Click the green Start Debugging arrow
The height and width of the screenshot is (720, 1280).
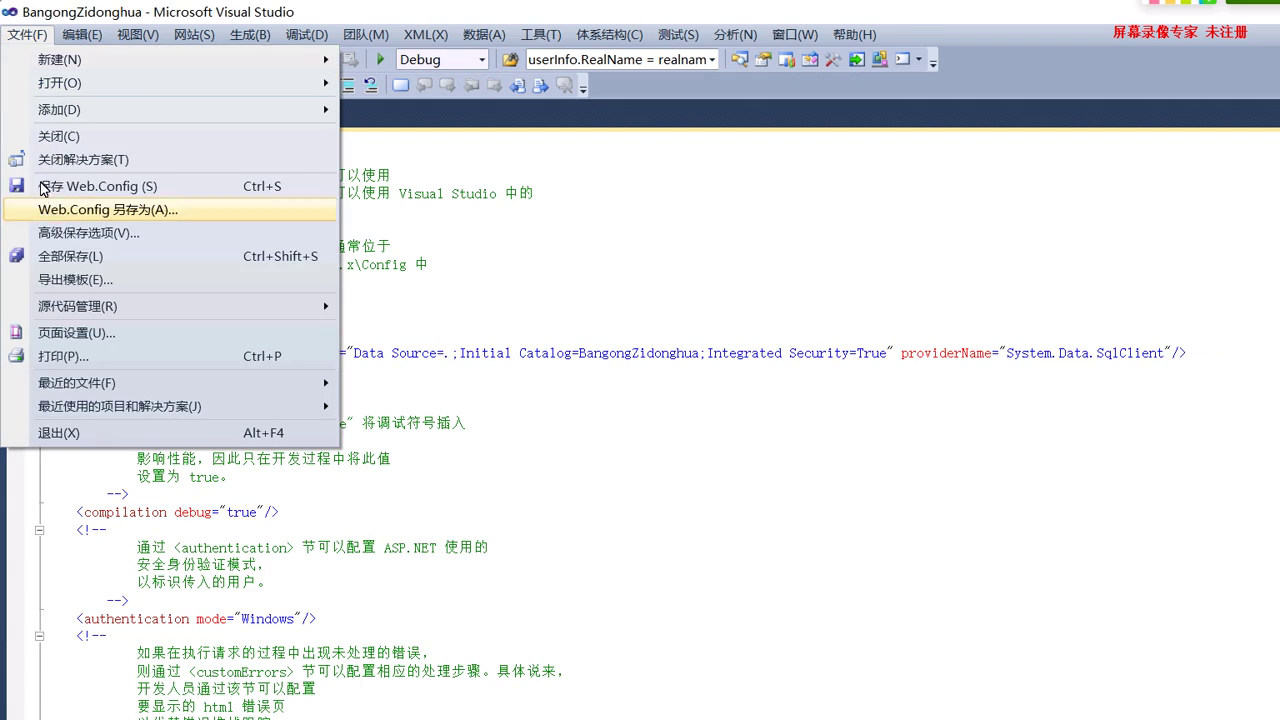point(380,59)
